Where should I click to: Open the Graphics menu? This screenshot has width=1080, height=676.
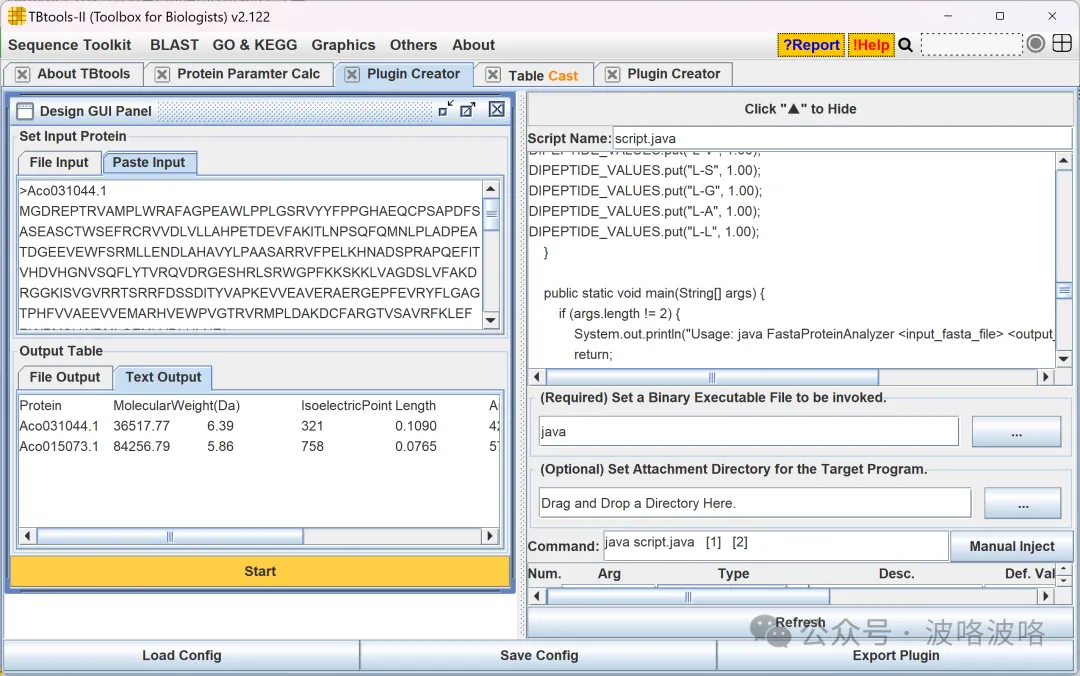343,45
